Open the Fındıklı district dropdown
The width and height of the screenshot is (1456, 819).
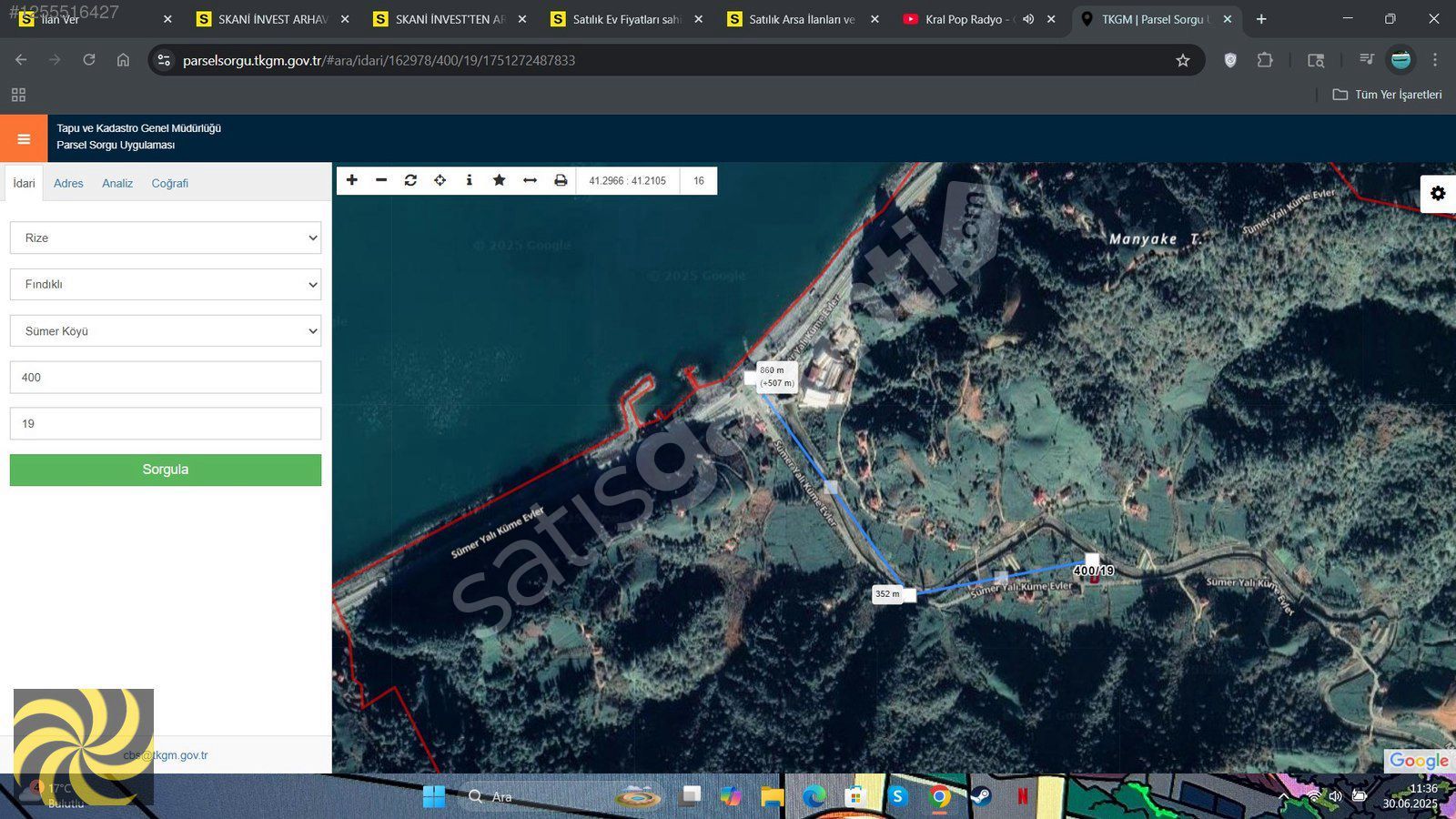166,284
